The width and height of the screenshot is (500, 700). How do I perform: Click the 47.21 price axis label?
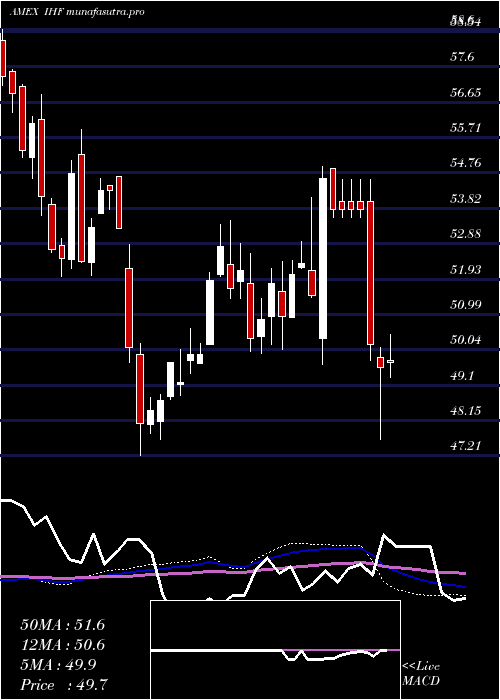(x=465, y=445)
